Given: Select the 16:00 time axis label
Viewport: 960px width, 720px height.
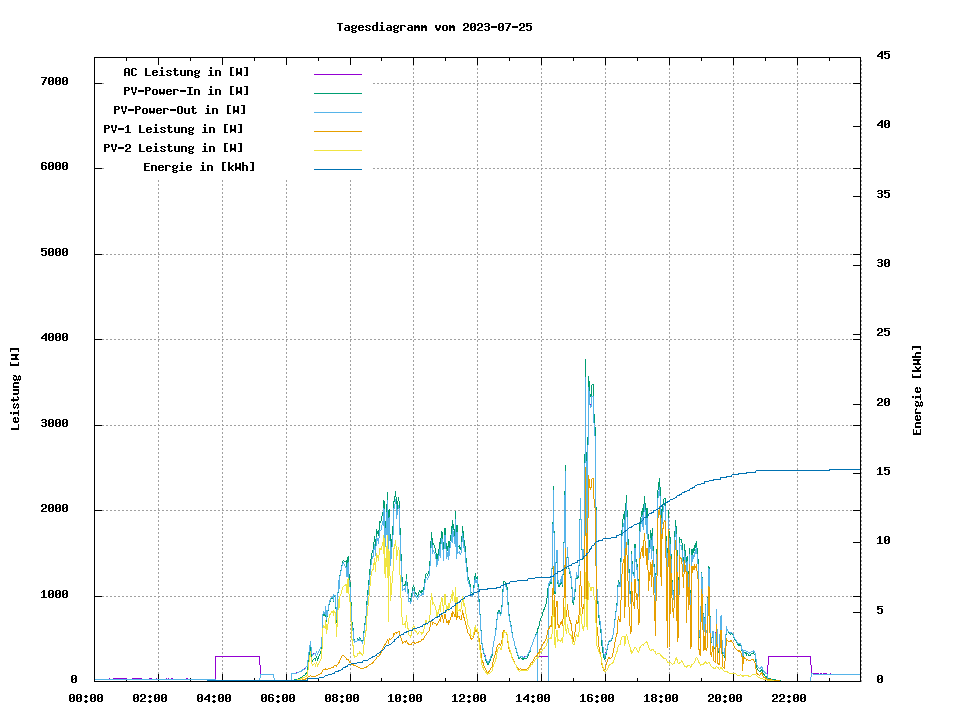Looking at the screenshot, I should [x=597, y=698].
